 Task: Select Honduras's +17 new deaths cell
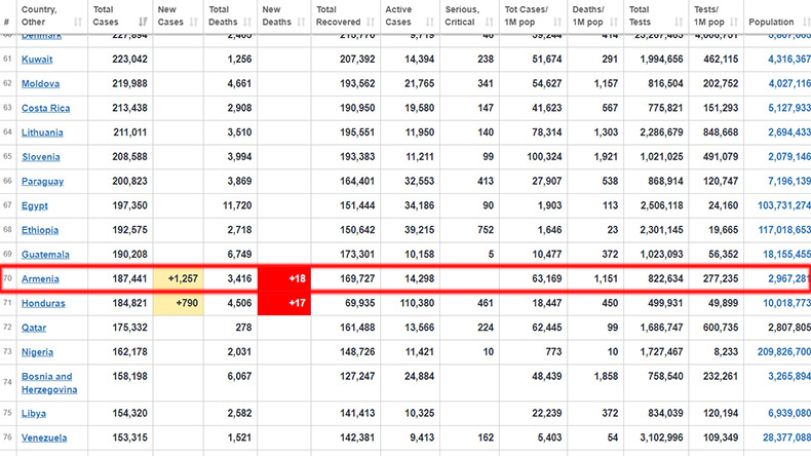click(x=284, y=303)
